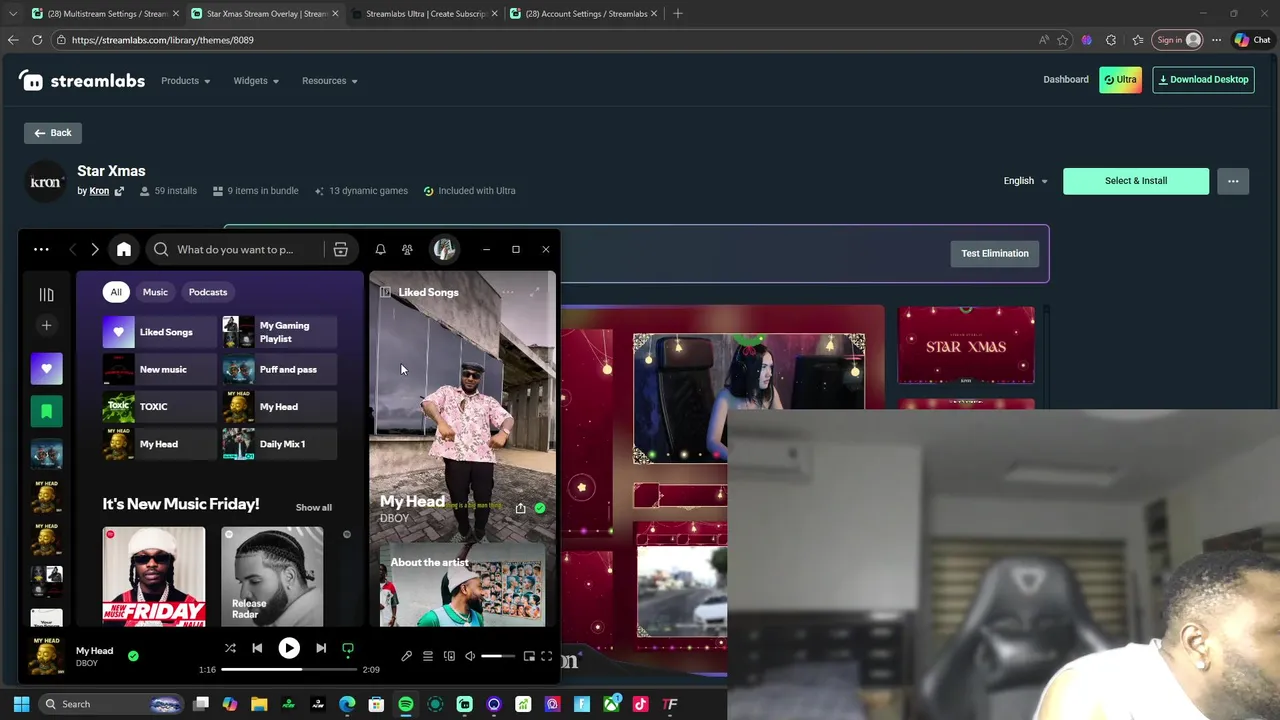
Task: Open the Release Radar playlist card
Action: 272,576
